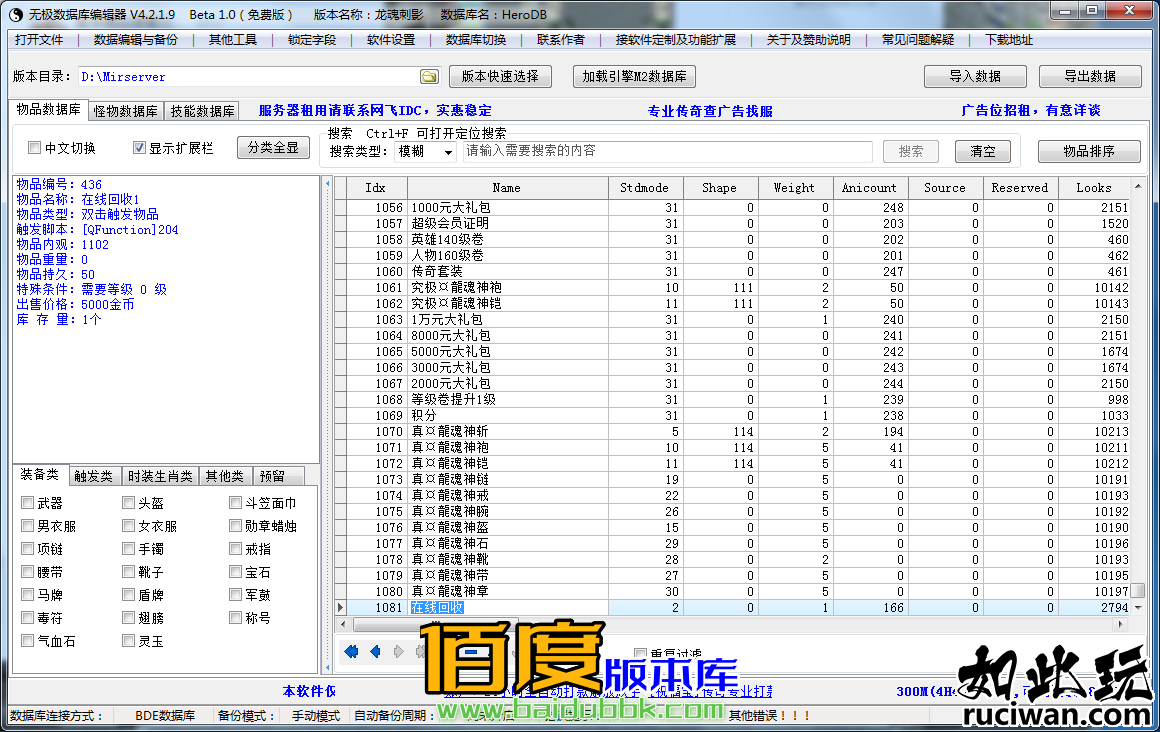
Task: Open the 数据库切换 menu
Action: pos(476,40)
